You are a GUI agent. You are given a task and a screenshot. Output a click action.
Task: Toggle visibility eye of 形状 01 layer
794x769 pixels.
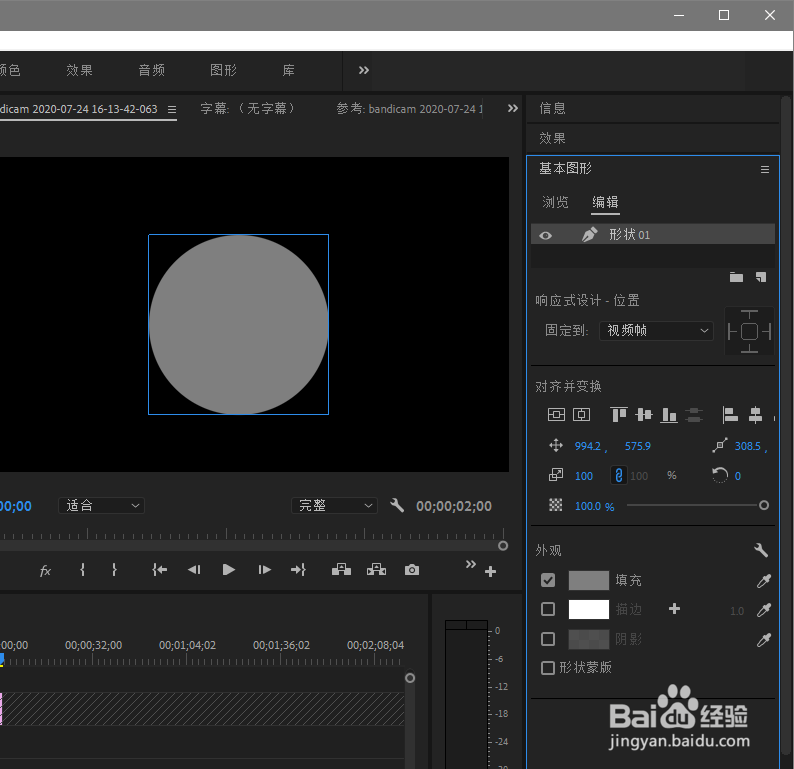coord(545,235)
